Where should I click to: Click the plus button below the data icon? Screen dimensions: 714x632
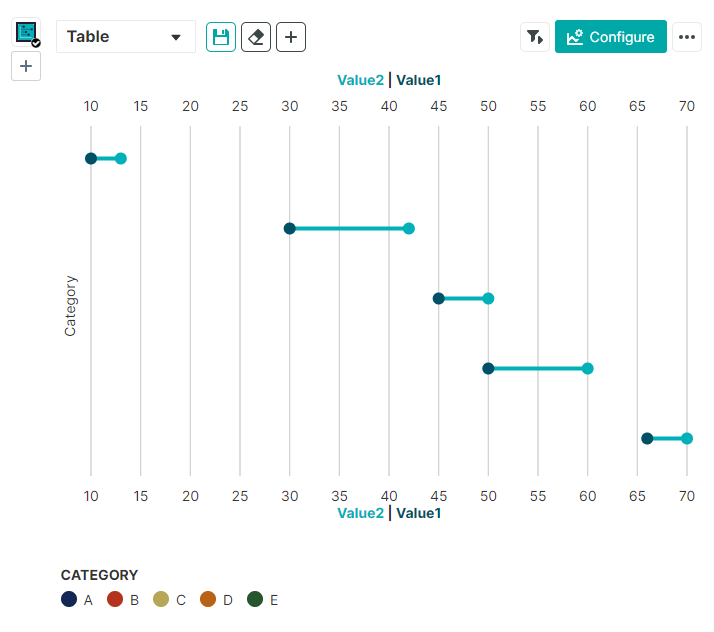coord(26,67)
